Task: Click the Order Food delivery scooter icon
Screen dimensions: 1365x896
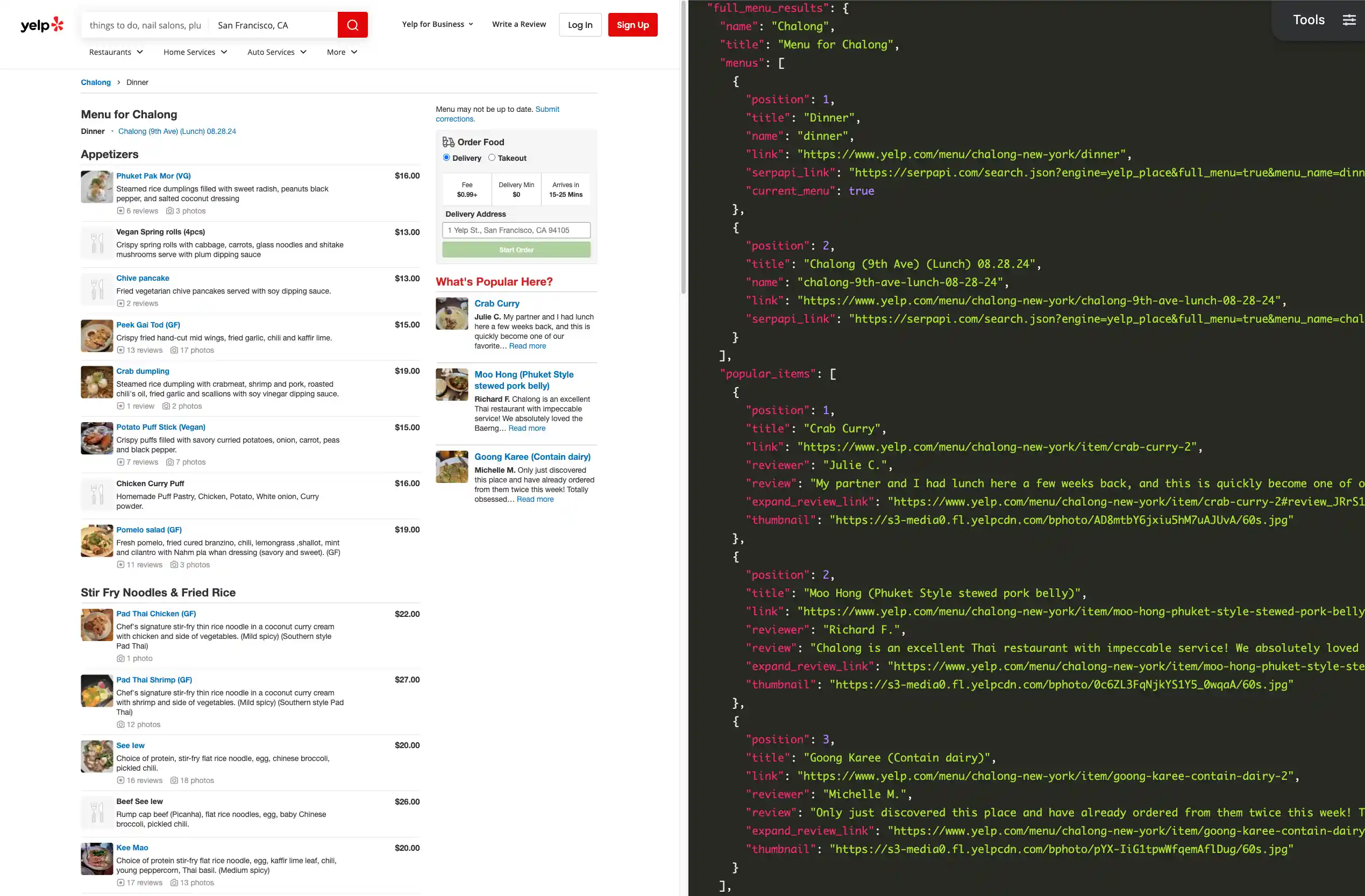Action: 448,141
